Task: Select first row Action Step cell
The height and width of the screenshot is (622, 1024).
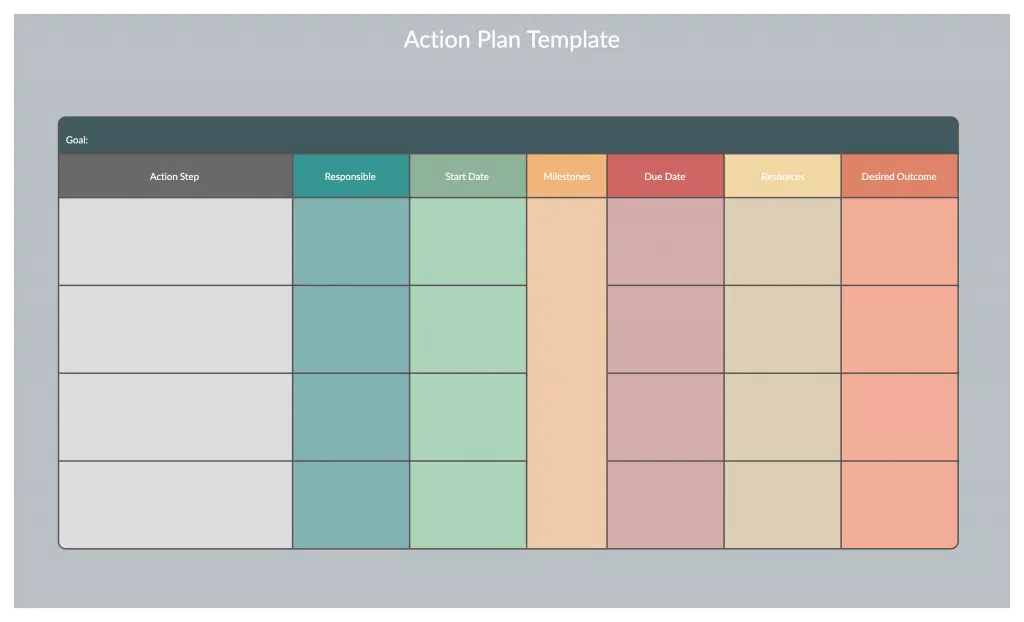Action: [x=175, y=241]
